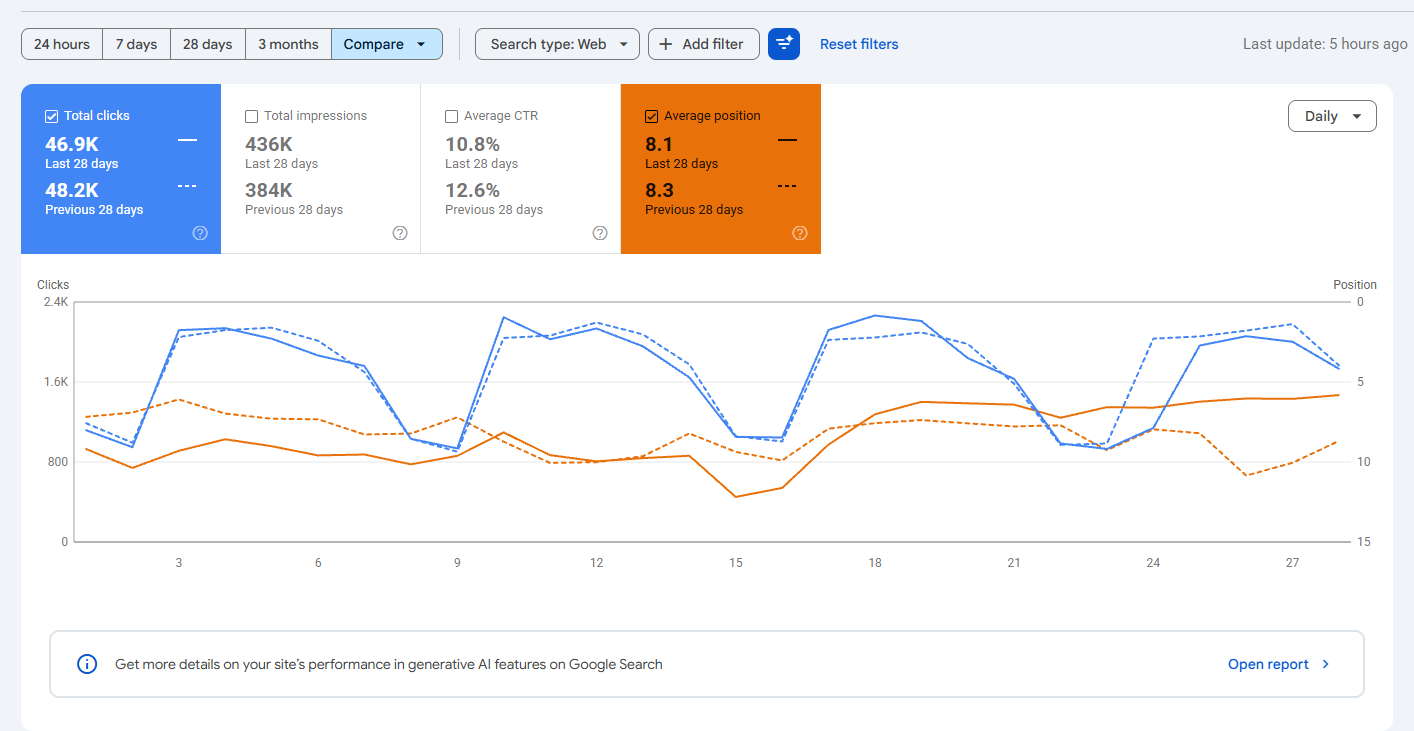Click the Open report link

(1268, 664)
